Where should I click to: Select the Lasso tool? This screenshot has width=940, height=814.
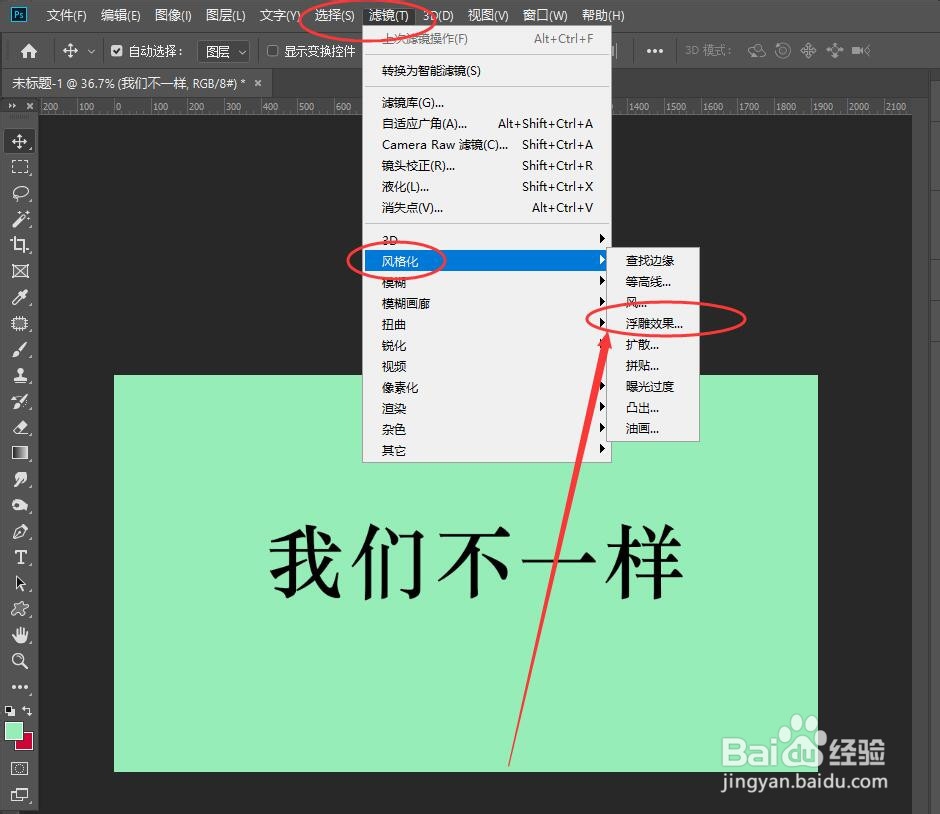pyautogui.click(x=21, y=193)
